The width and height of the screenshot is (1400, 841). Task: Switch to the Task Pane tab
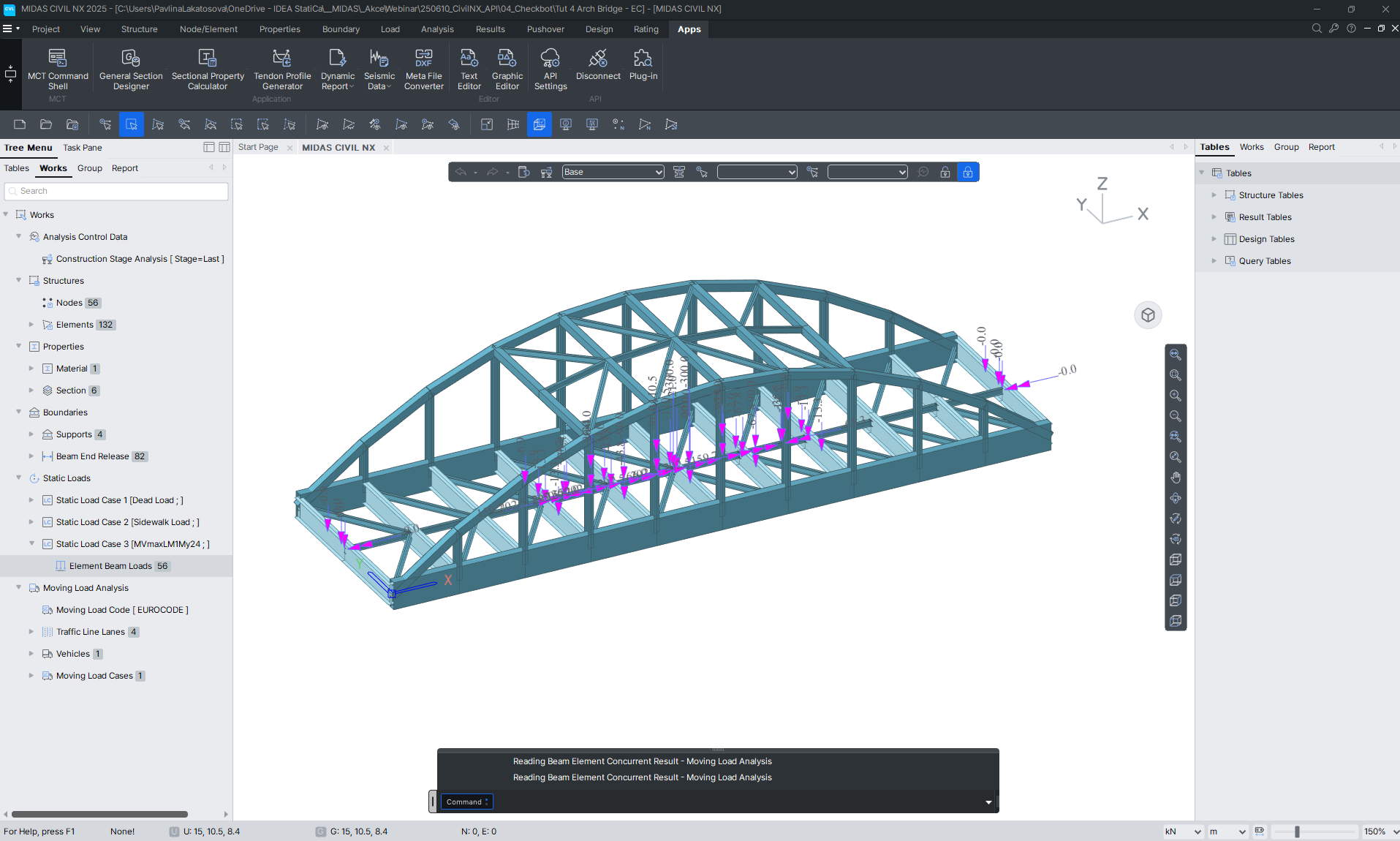click(83, 148)
